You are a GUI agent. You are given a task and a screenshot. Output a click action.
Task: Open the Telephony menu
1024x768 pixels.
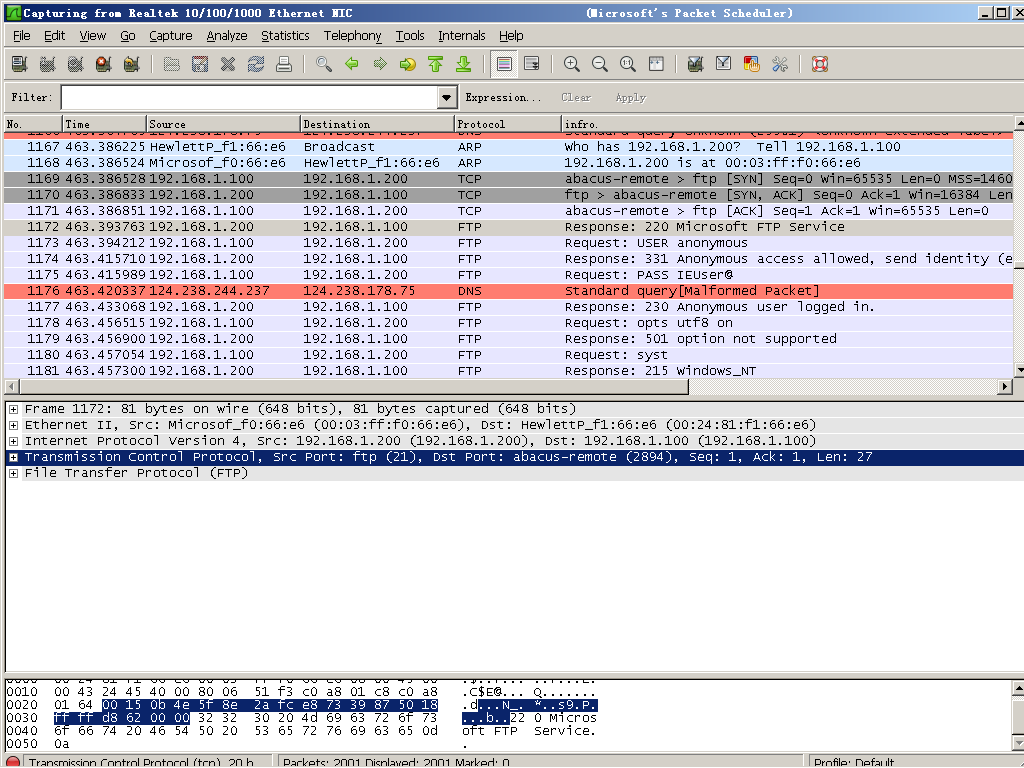click(353, 36)
